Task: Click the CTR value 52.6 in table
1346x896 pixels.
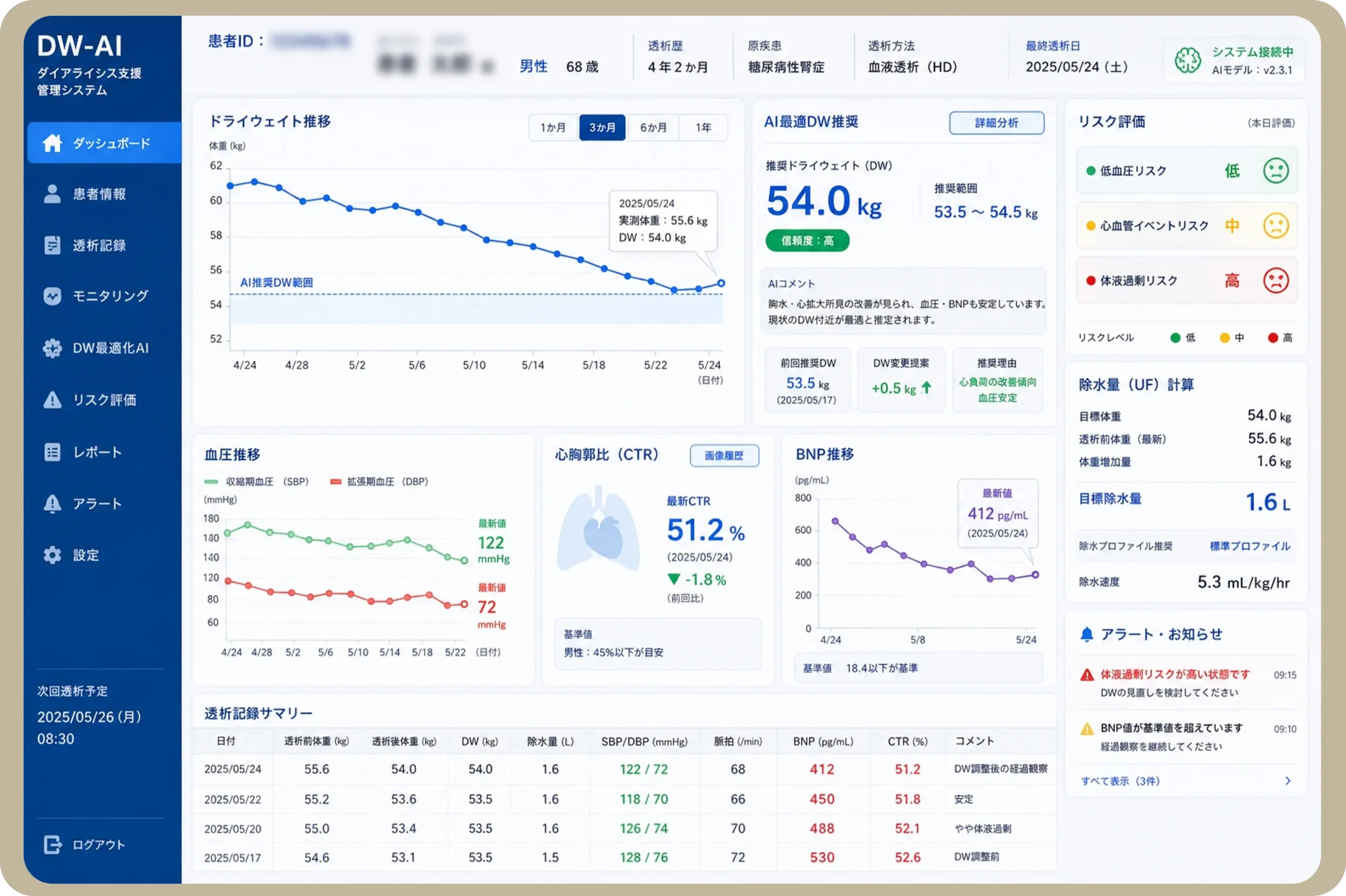Action: point(907,857)
